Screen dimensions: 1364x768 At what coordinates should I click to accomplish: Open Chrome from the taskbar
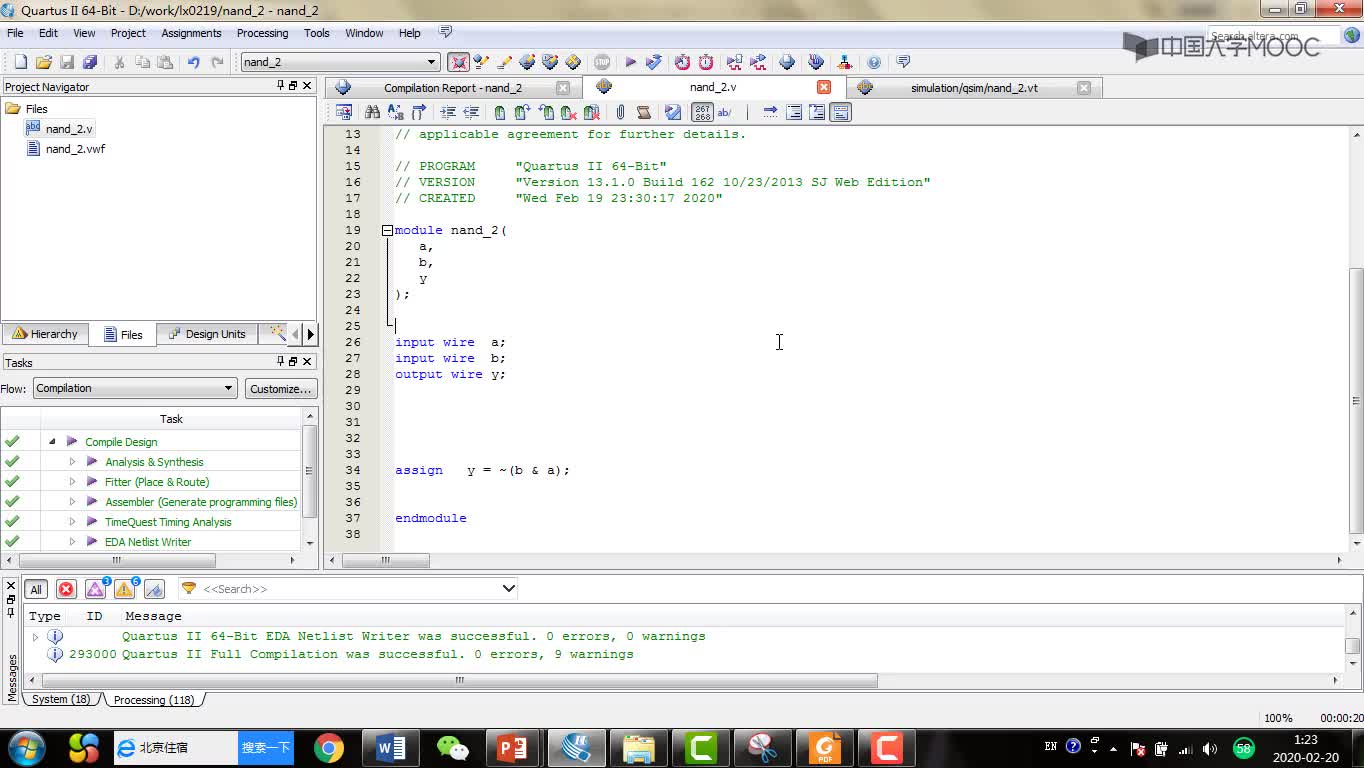coord(328,748)
